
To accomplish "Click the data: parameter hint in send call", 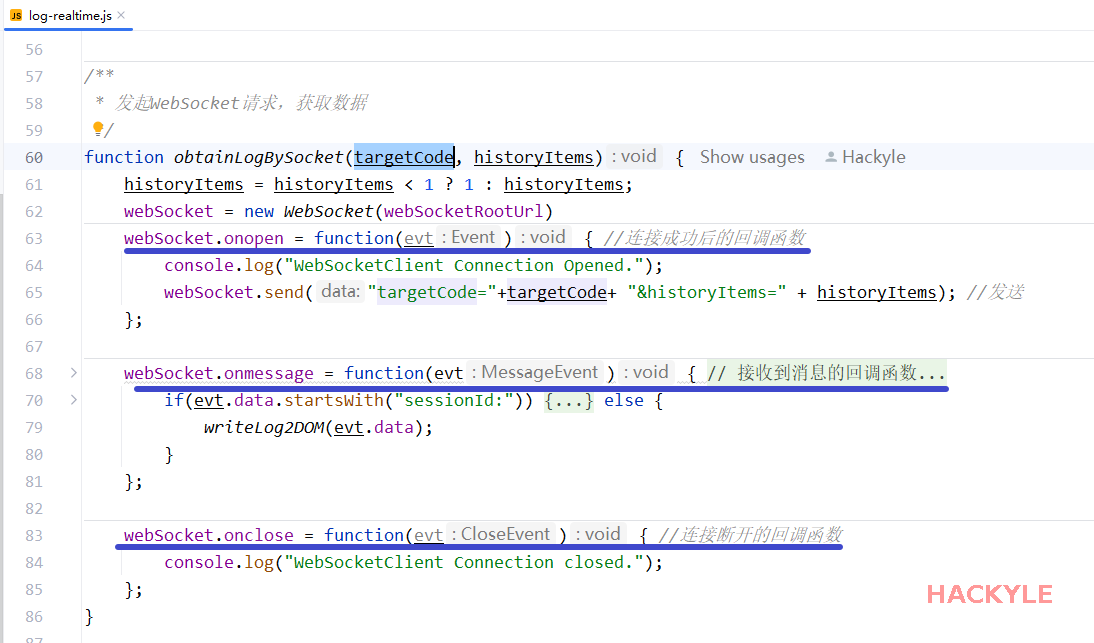I will tap(341, 291).
